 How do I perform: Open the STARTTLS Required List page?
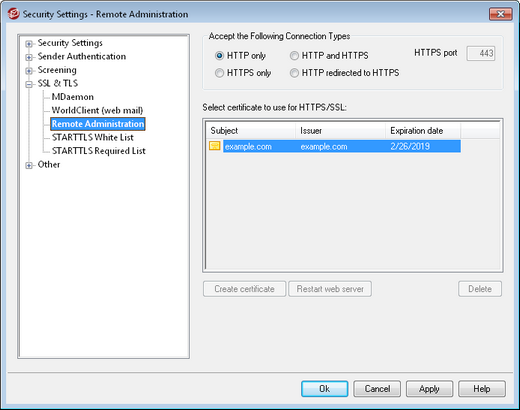(x=99, y=151)
